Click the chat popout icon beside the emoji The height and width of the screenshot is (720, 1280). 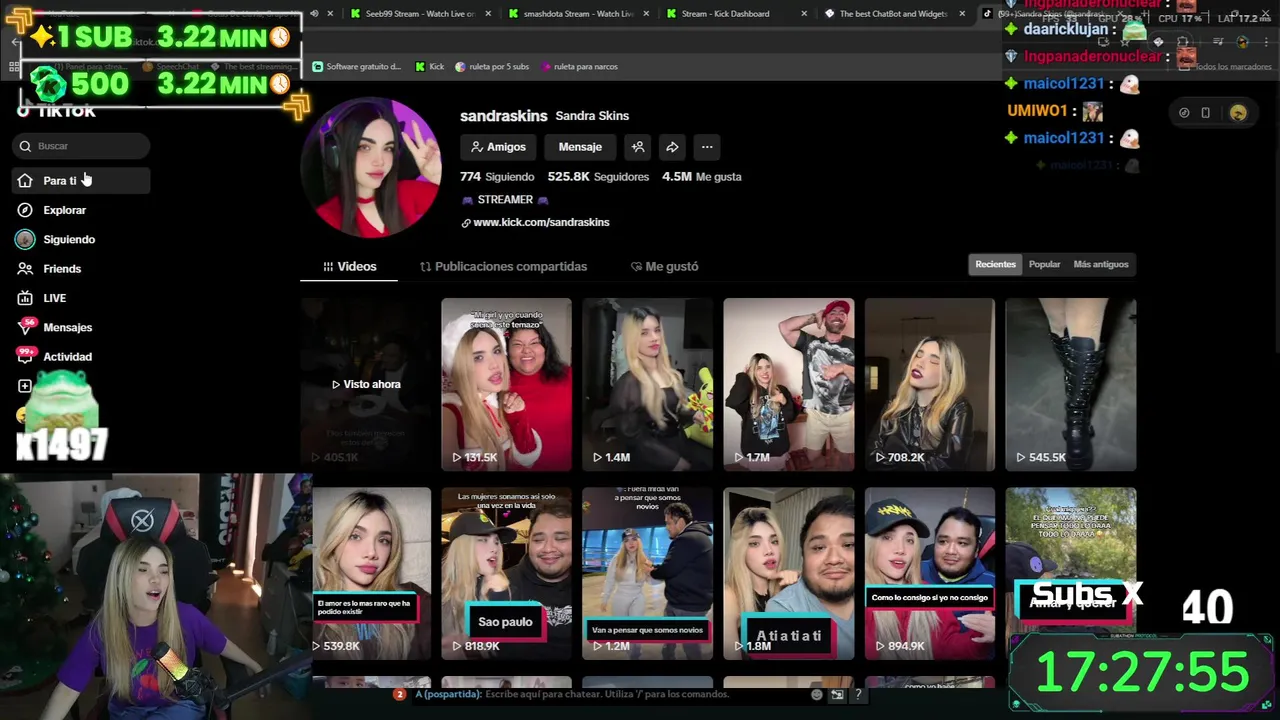point(838,694)
